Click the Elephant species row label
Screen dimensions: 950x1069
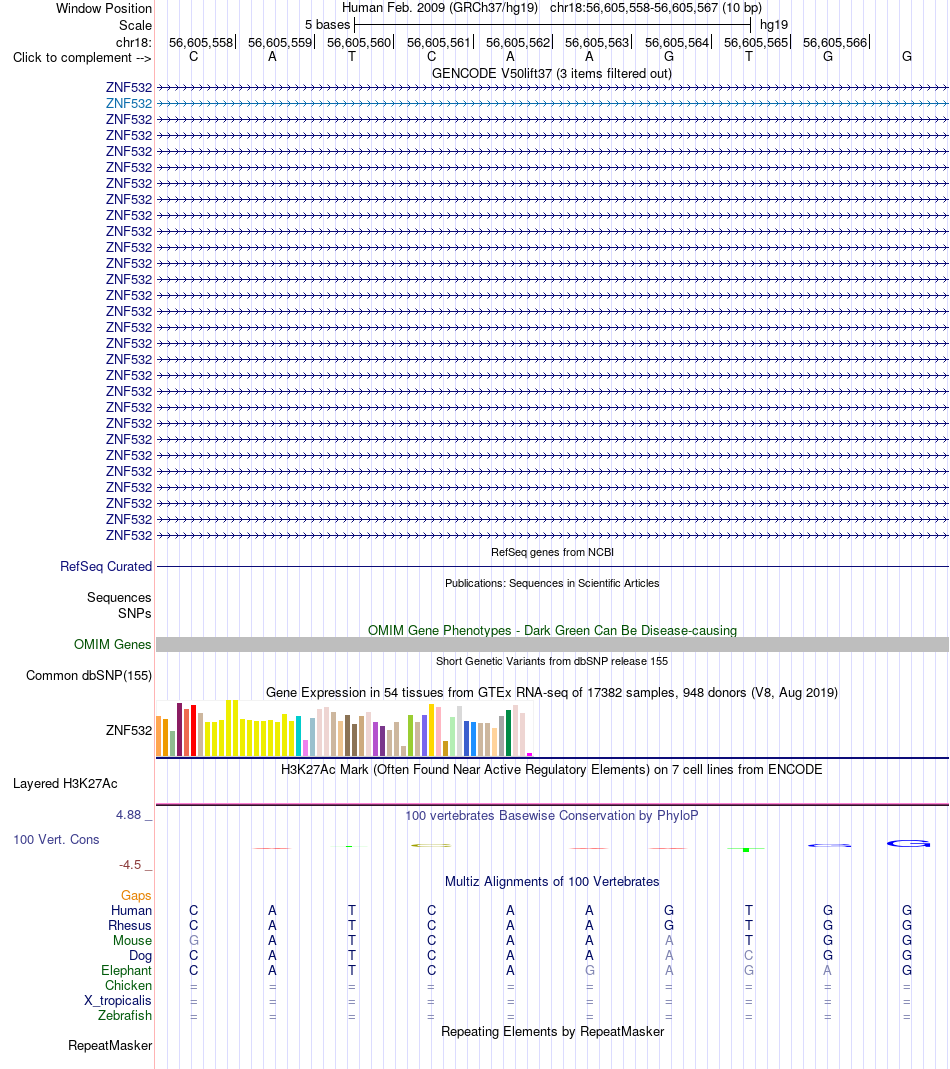click(x=126, y=971)
